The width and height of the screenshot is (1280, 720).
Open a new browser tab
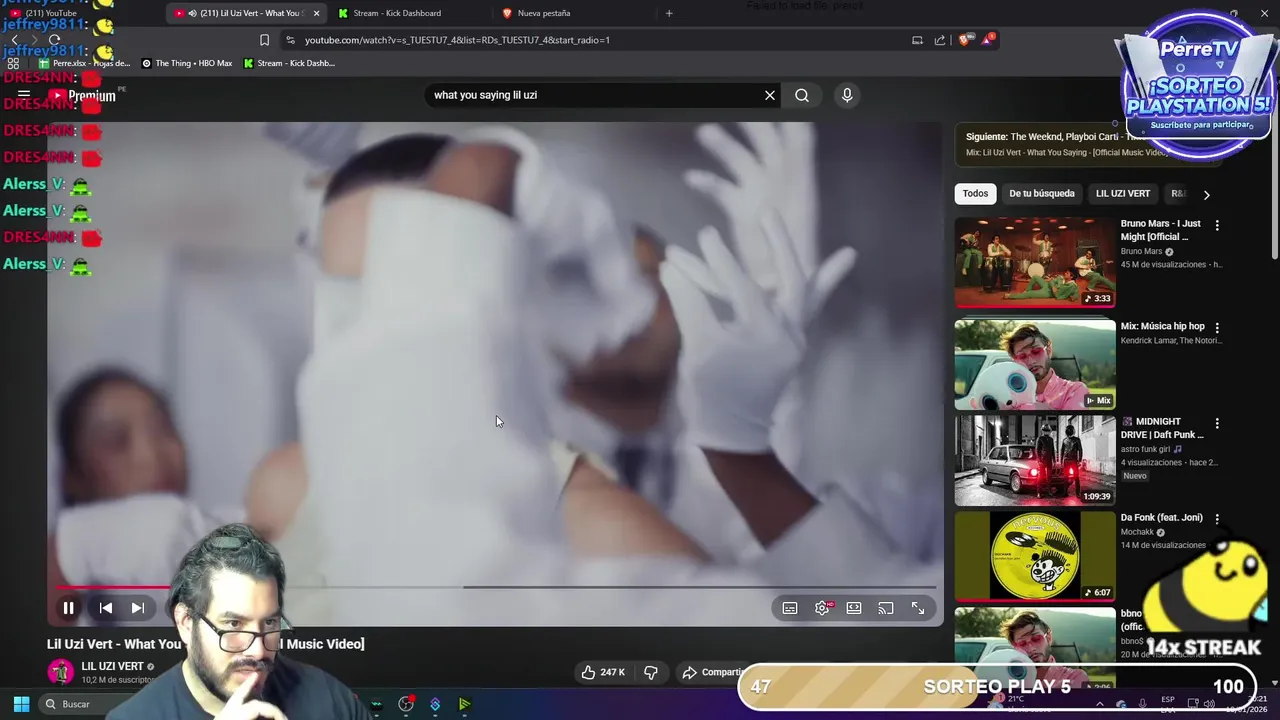pyautogui.click(x=669, y=13)
